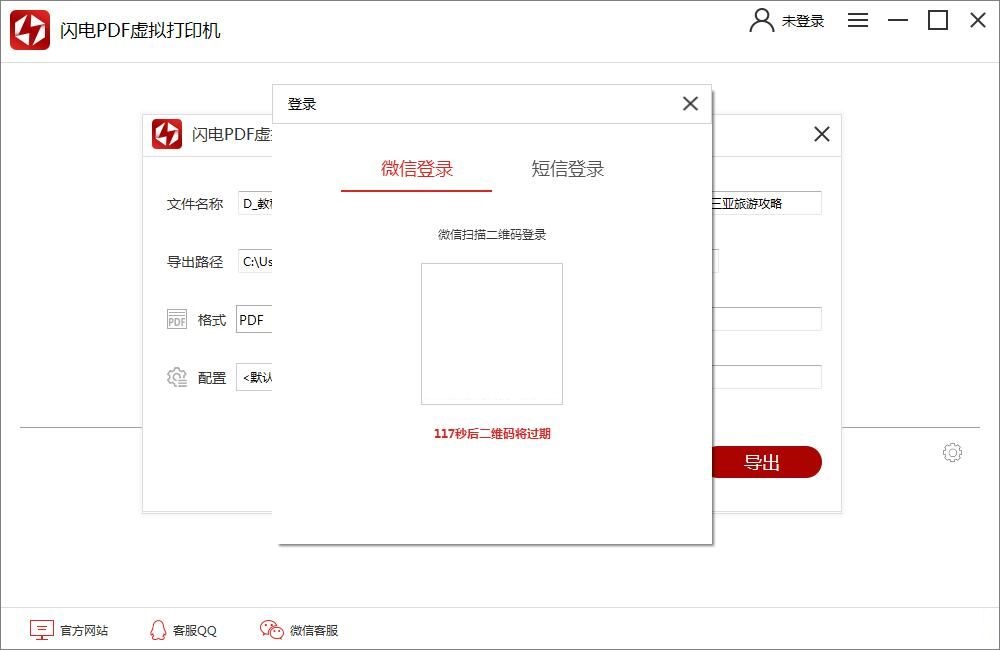Click the expiration countdown text
This screenshot has height=650, width=1000.
point(492,433)
